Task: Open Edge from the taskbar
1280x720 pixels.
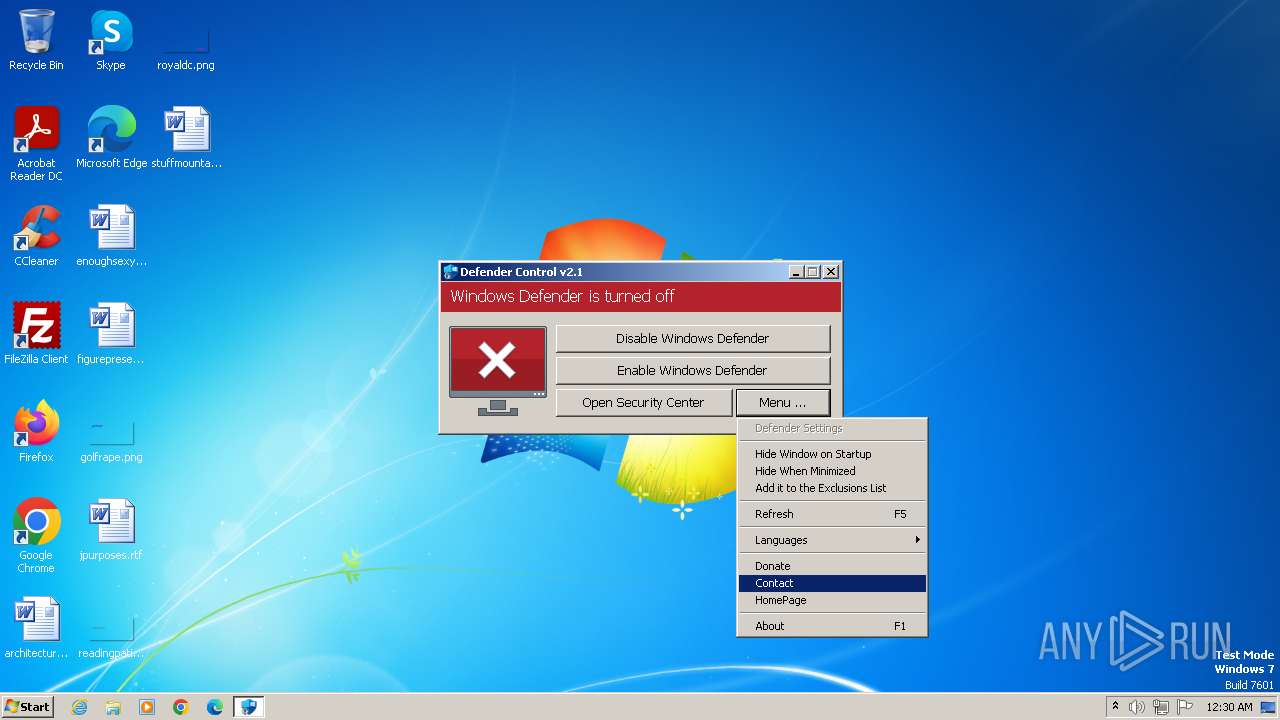Action: [215, 707]
